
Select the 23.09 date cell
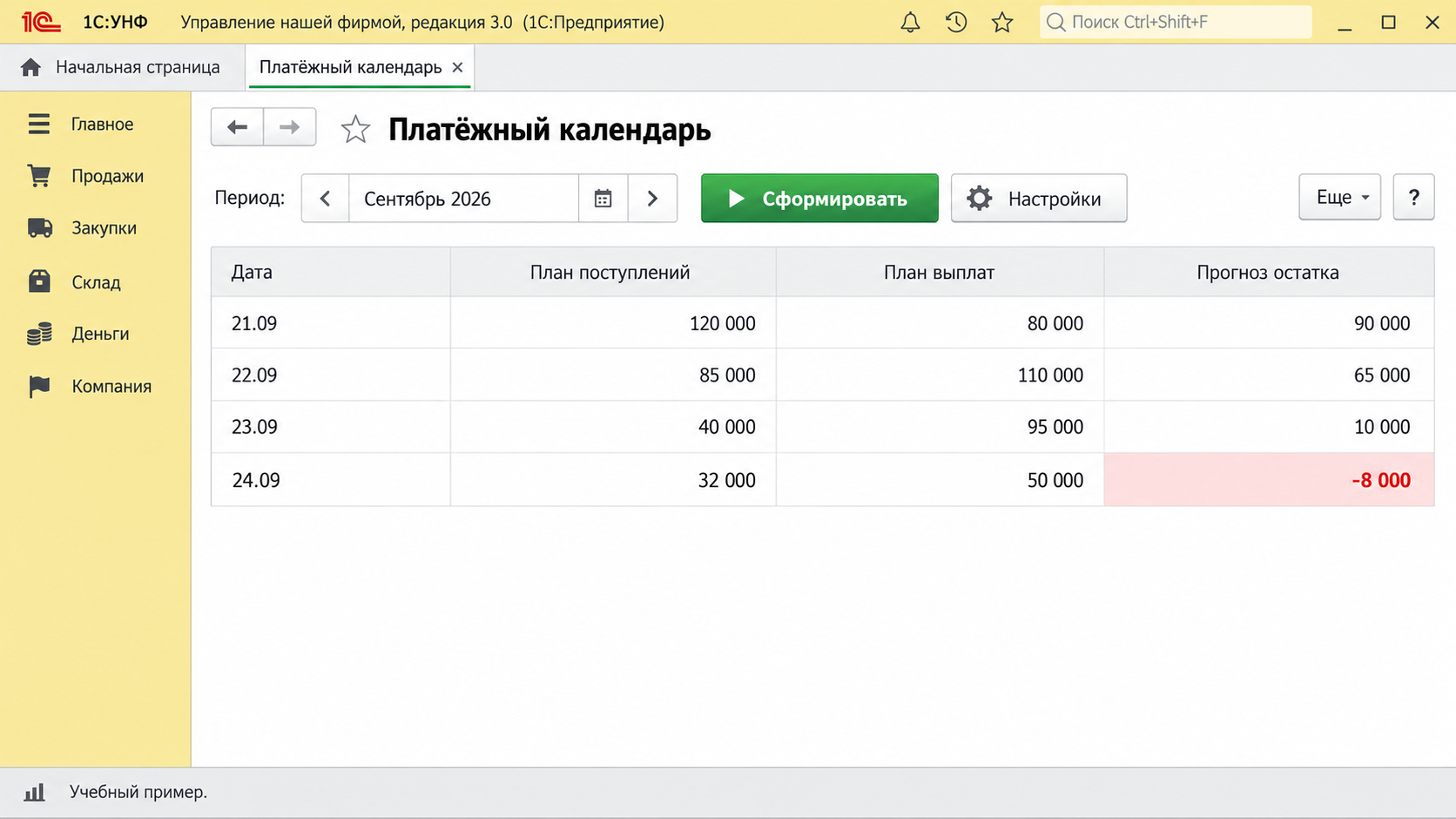click(331, 427)
